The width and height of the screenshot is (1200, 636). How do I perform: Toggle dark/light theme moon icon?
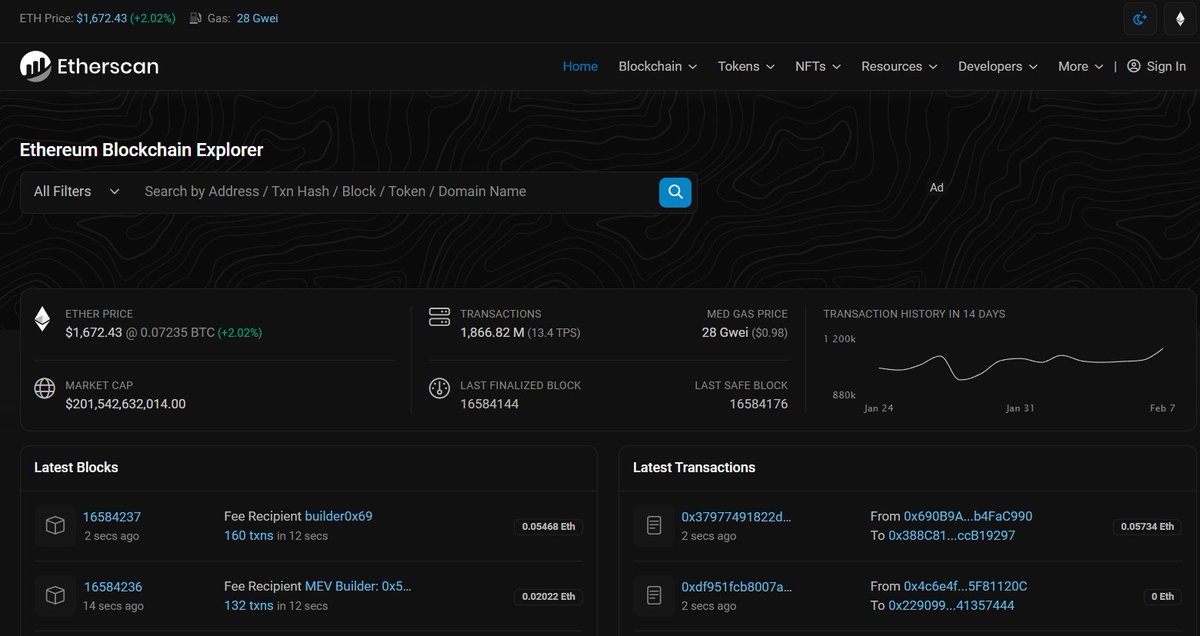point(1140,18)
